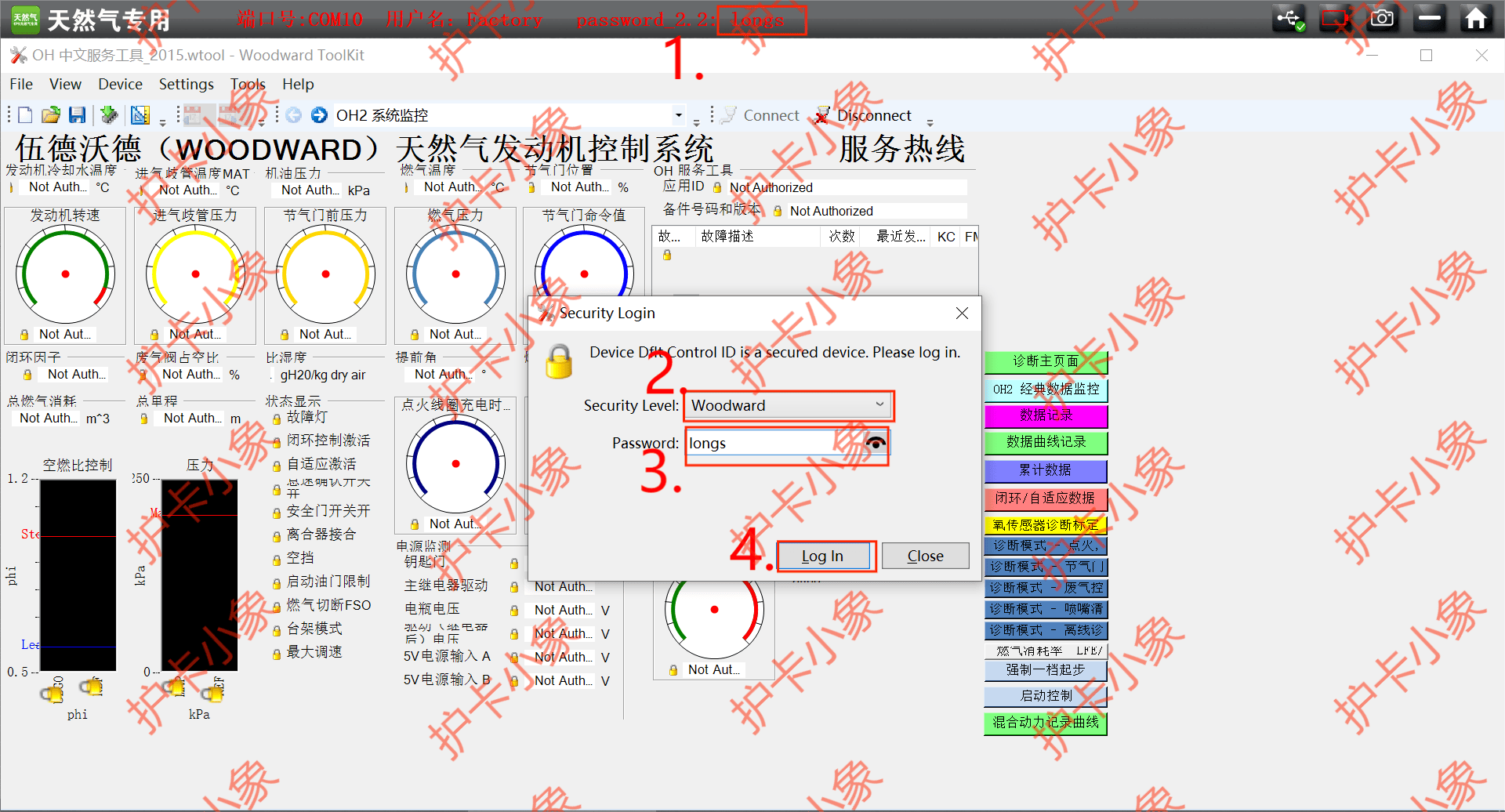1505x812 pixels.
Task: Click the Save floppy disk icon
Action: coord(77,115)
